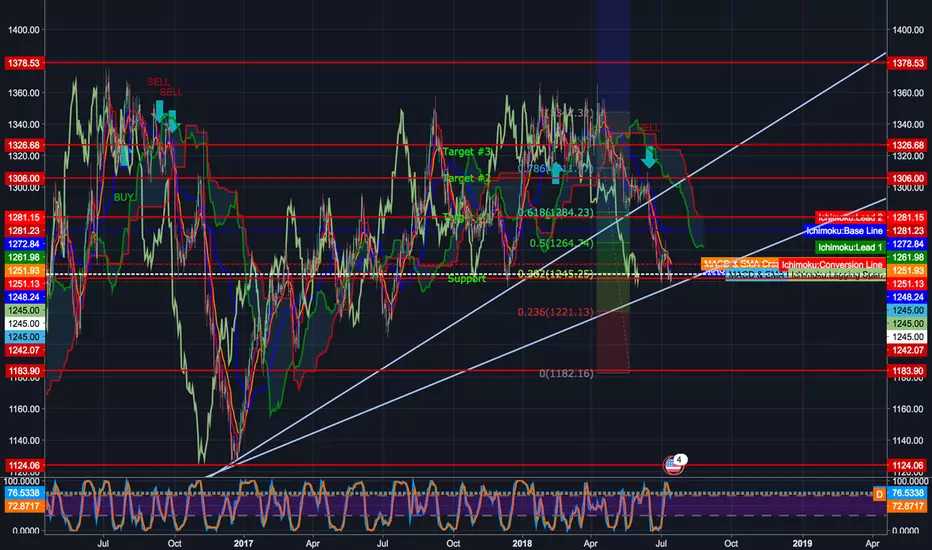The height and width of the screenshot is (550, 932).
Task: Select the cyan up arrow beside the 0.786 level
Action: [556, 172]
